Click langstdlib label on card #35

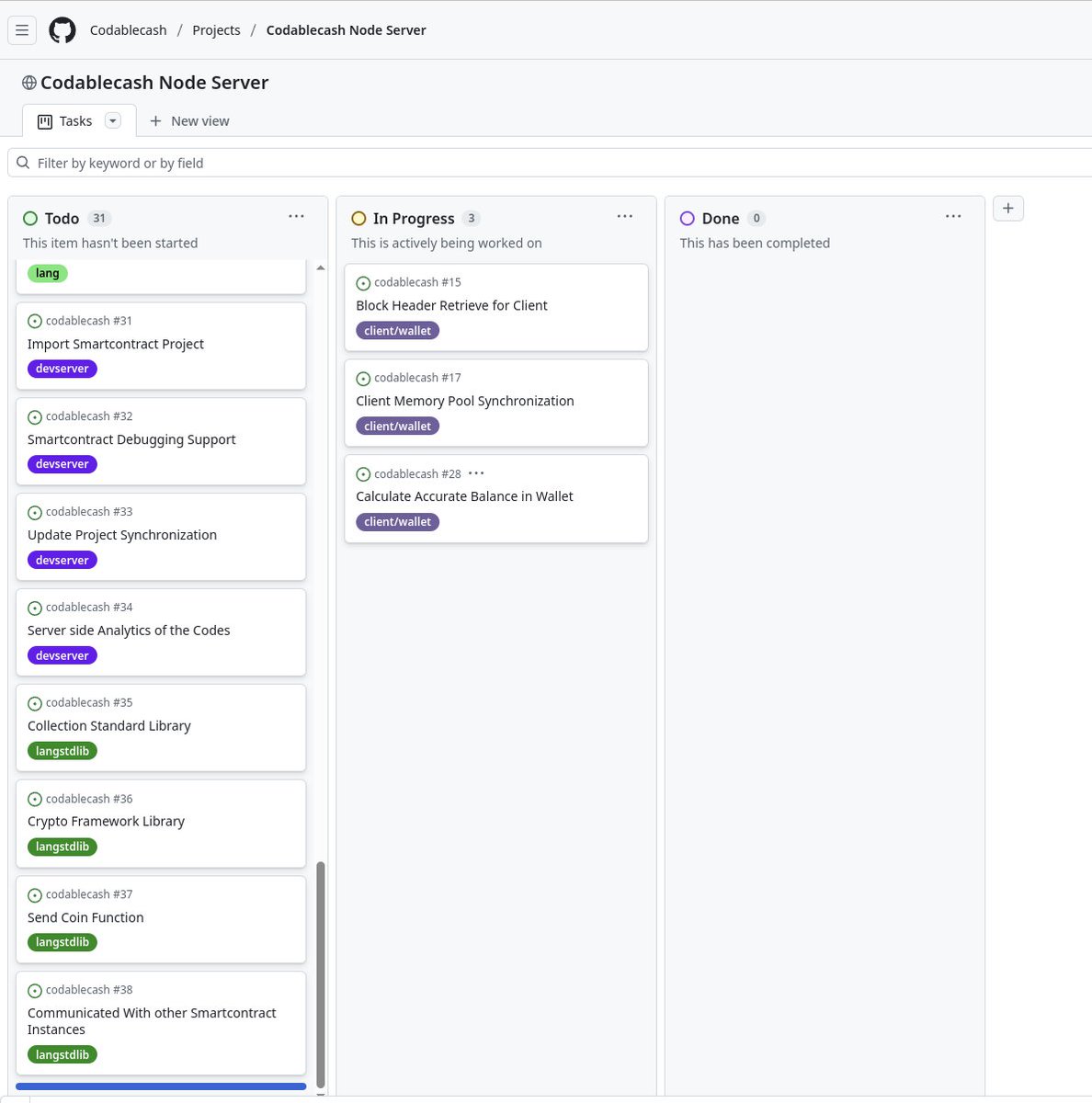click(63, 751)
